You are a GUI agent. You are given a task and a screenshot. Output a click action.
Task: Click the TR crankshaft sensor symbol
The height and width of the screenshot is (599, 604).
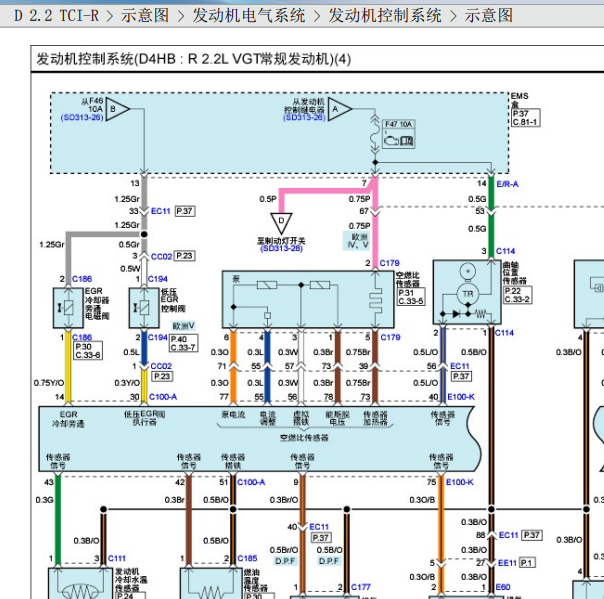click(x=467, y=294)
